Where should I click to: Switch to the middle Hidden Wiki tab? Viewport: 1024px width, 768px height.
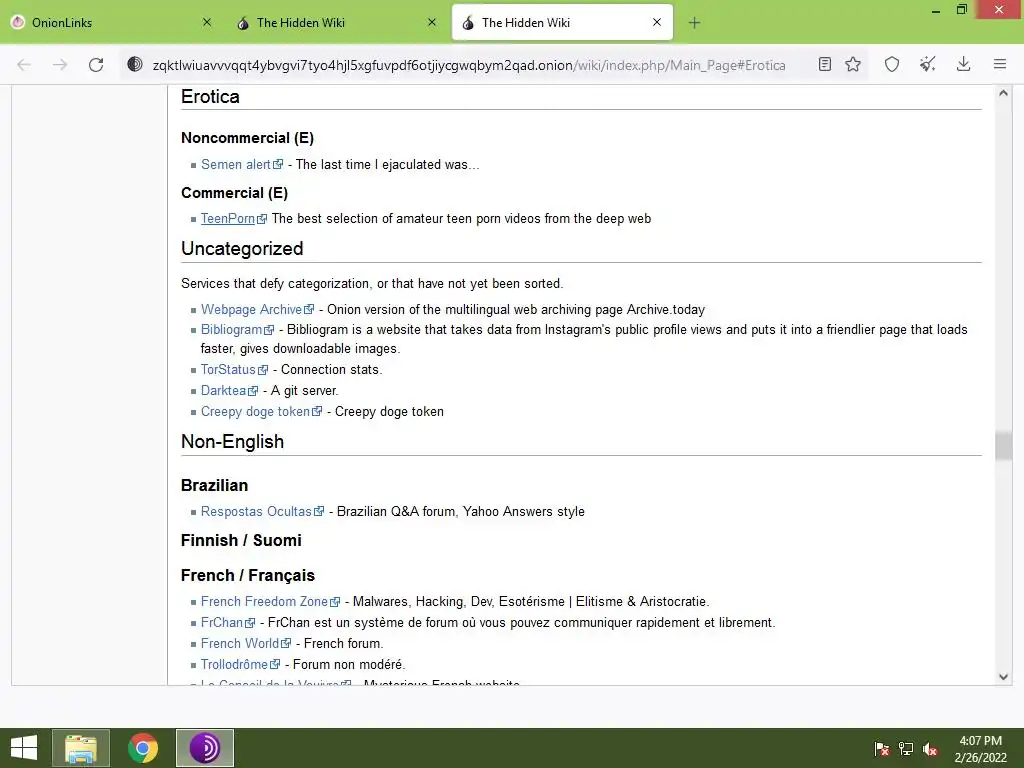click(336, 22)
